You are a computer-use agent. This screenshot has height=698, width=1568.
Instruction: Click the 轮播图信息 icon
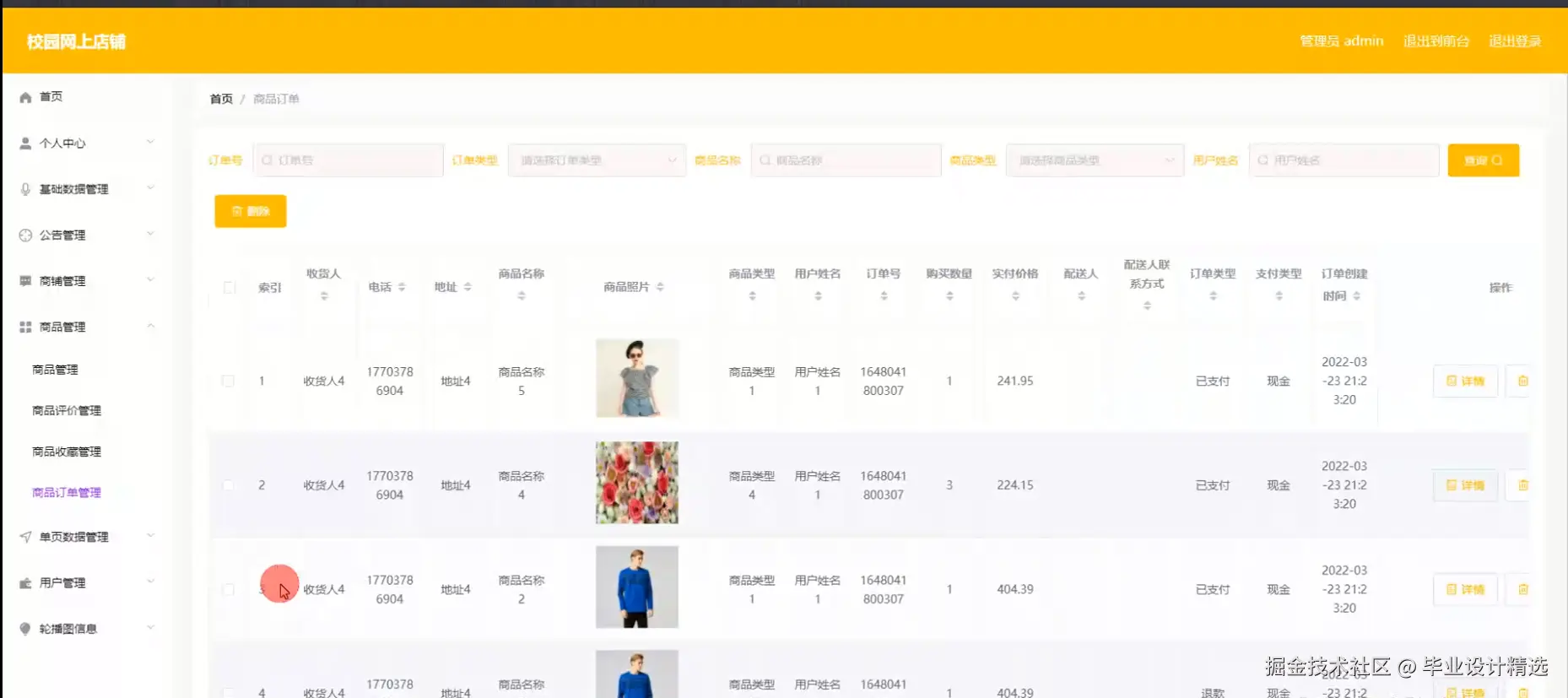pyautogui.click(x=25, y=629)
